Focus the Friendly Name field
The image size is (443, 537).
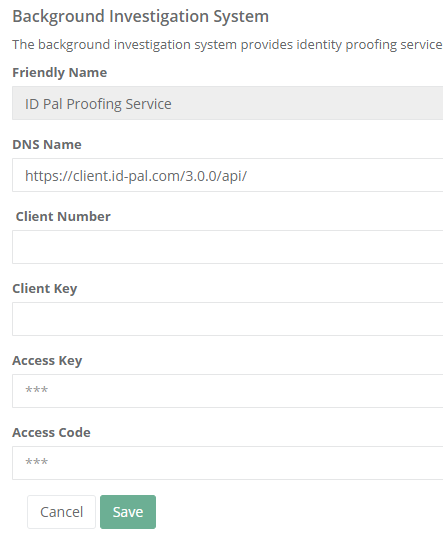tap(228, 103)
